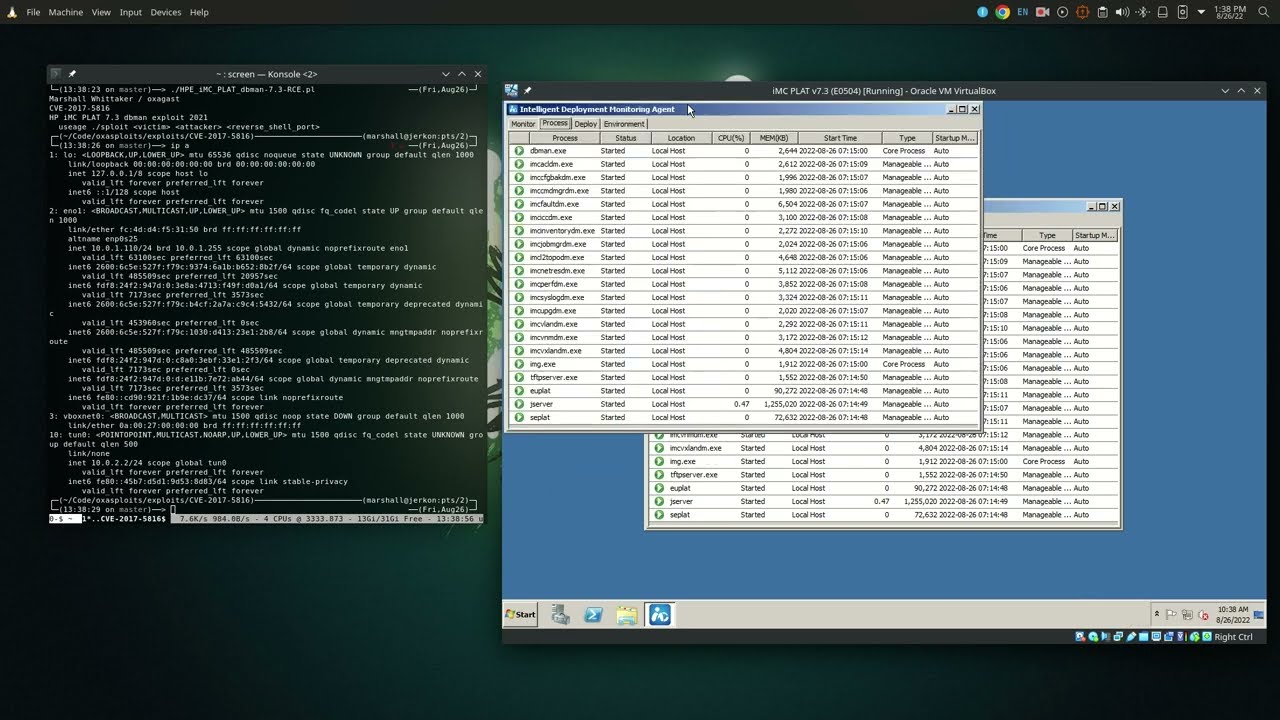This screenshot has width=1280, height=720.
Task: Click the search magnifier in top panel
Action: click(1262, 12)
